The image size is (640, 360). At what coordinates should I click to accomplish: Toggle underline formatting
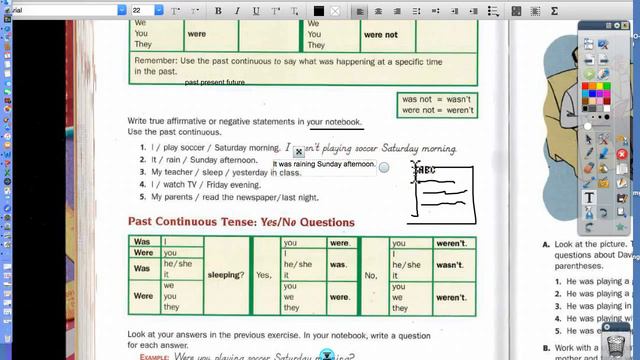coord(256,11)
